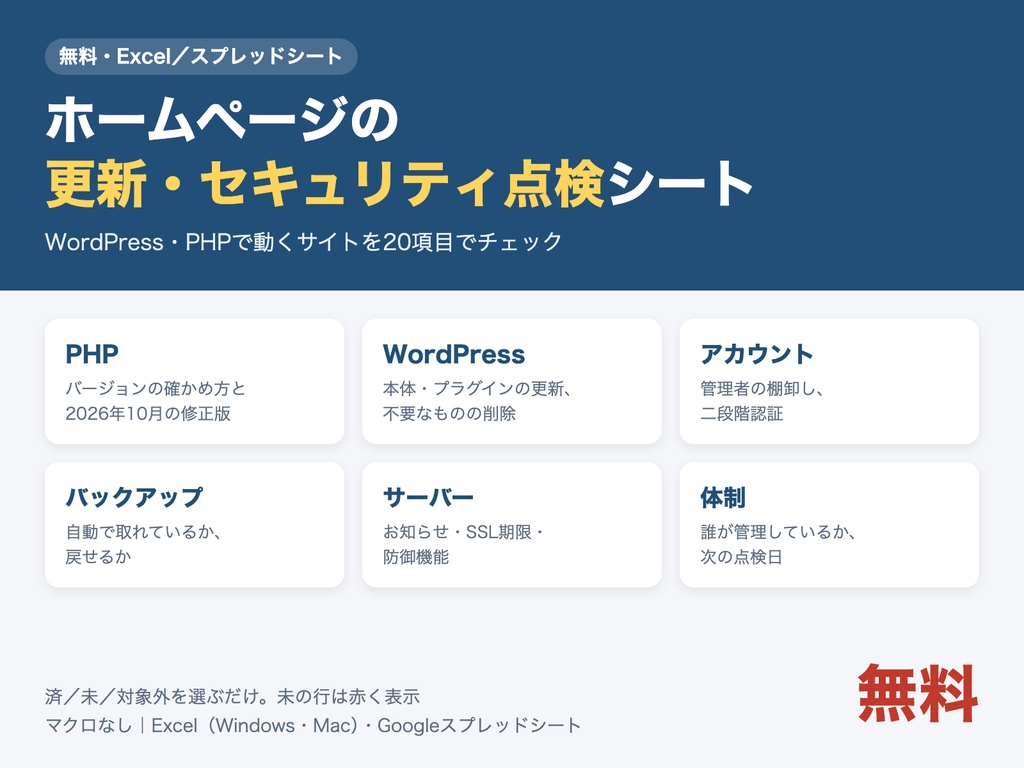Click the text お知らせ・SSL期限・
The image size is (1024, 768).
tap(464, 532)
